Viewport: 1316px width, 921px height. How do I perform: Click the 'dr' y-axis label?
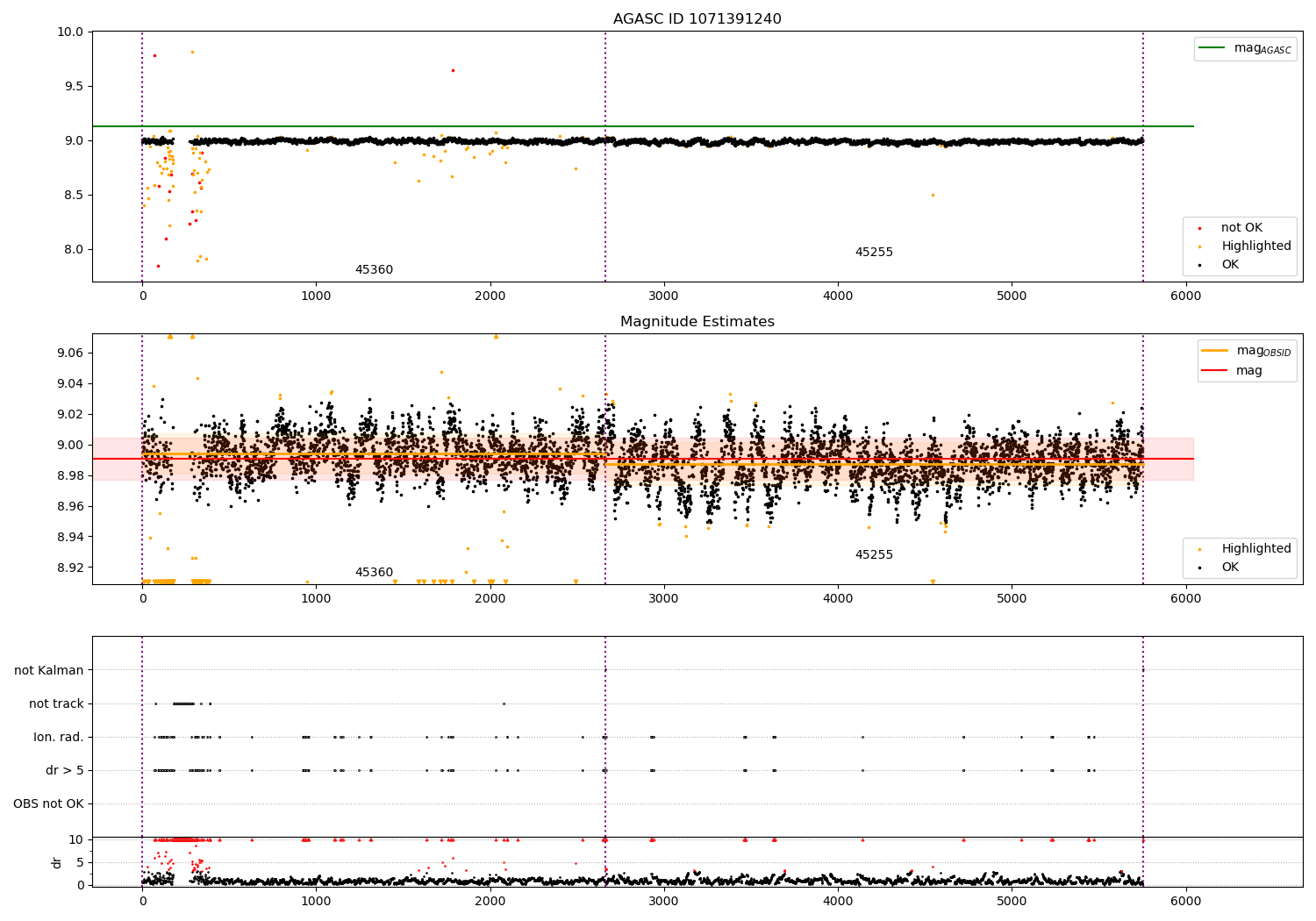[x=57, y=862]
